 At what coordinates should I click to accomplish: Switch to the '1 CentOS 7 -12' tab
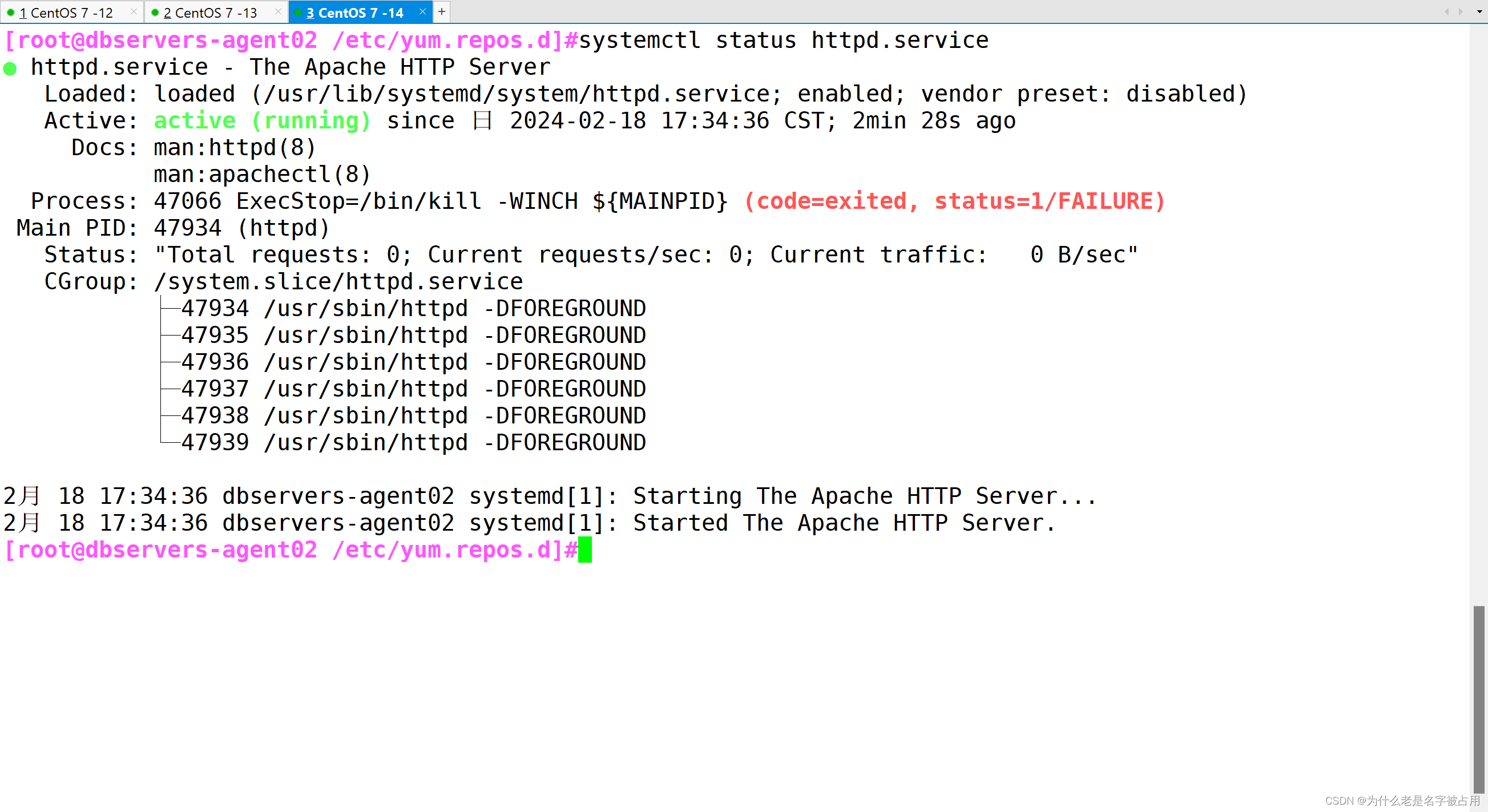click(71, 12)
